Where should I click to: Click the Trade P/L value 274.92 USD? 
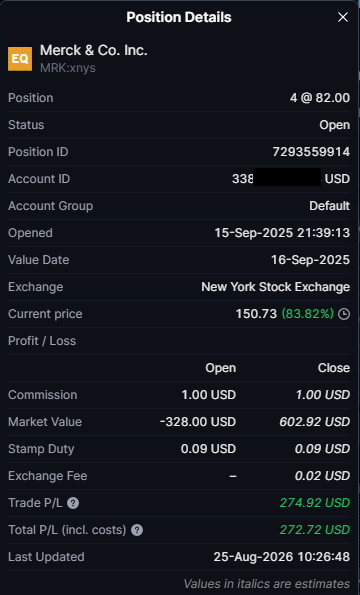click(315, 503)
